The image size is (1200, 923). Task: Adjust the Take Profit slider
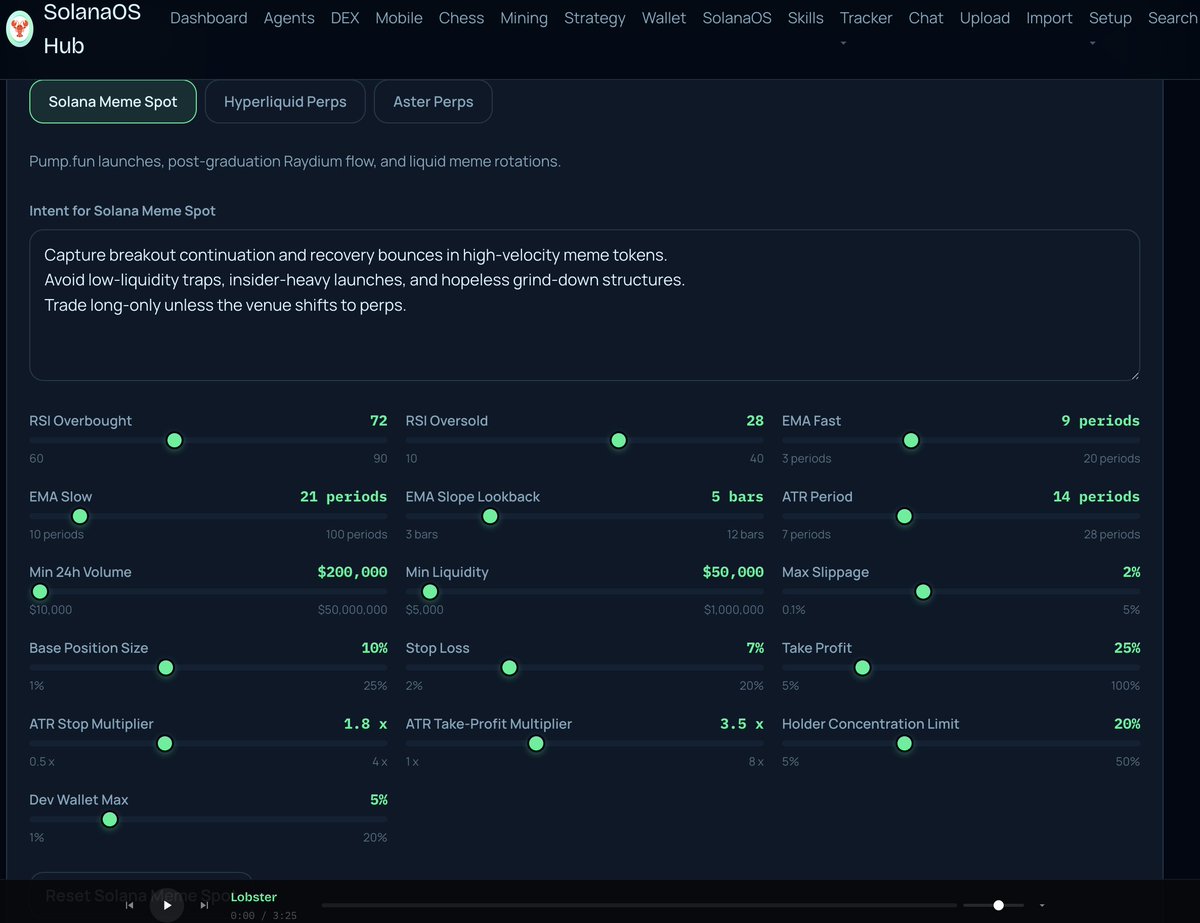[961, 668]
